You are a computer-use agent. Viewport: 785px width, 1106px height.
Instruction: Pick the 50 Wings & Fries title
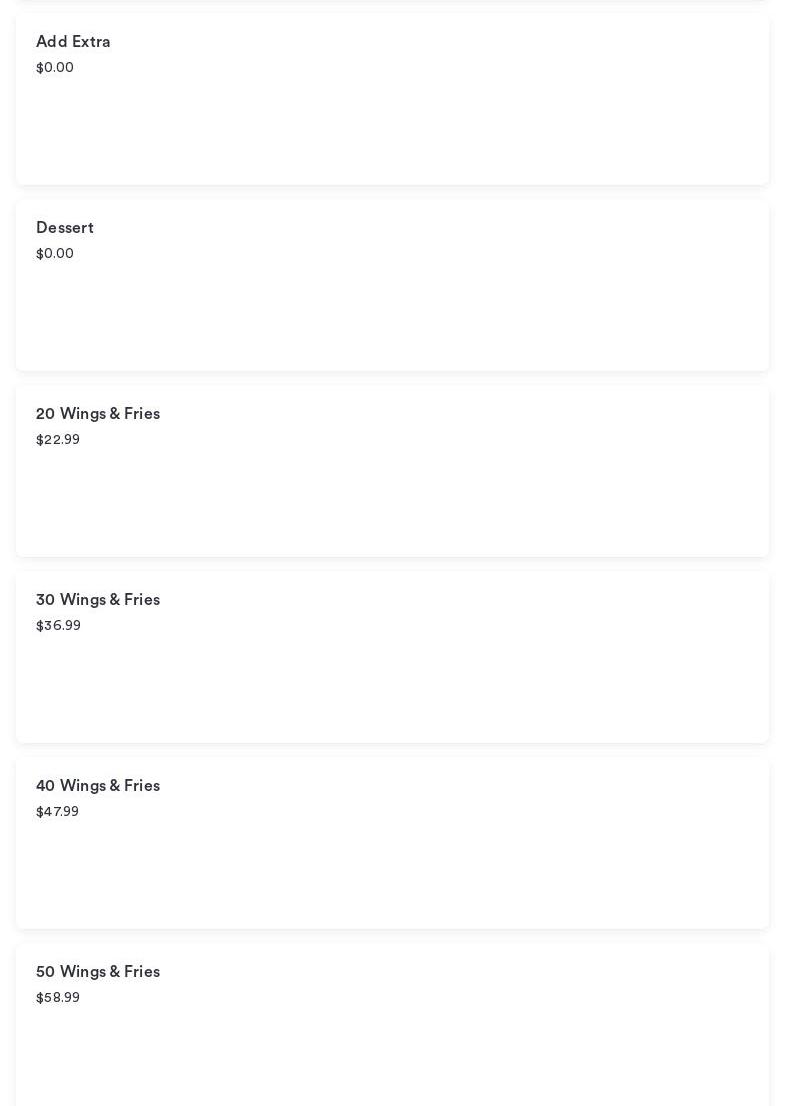pos(98,972)
